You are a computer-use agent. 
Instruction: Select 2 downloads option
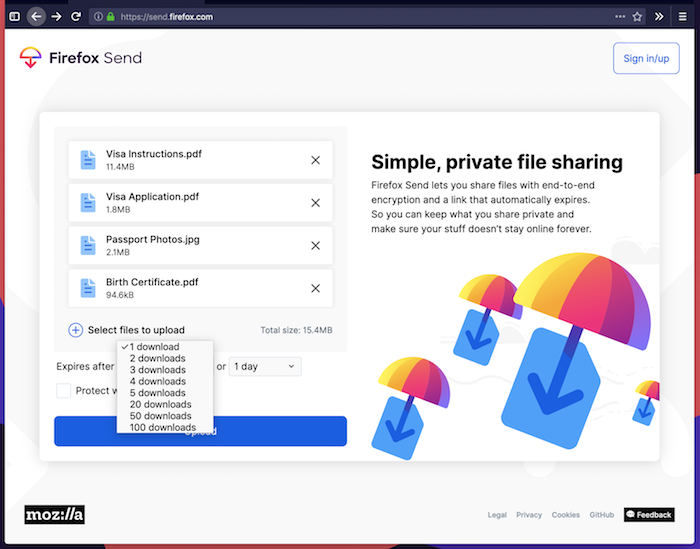[165, 358]
